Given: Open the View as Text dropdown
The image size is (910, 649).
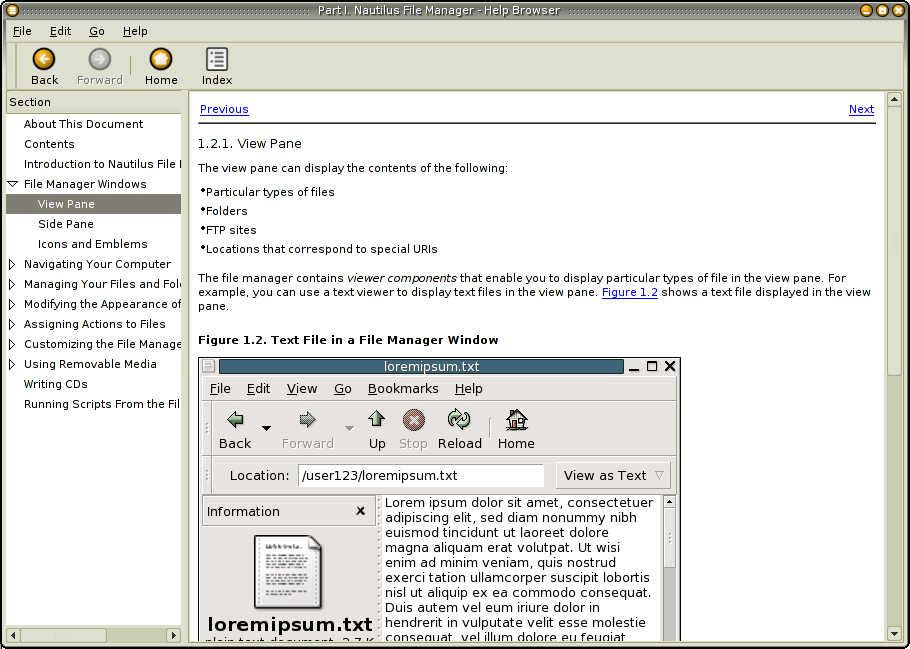Looking at the screenshot, I should (x=613, y=475).
